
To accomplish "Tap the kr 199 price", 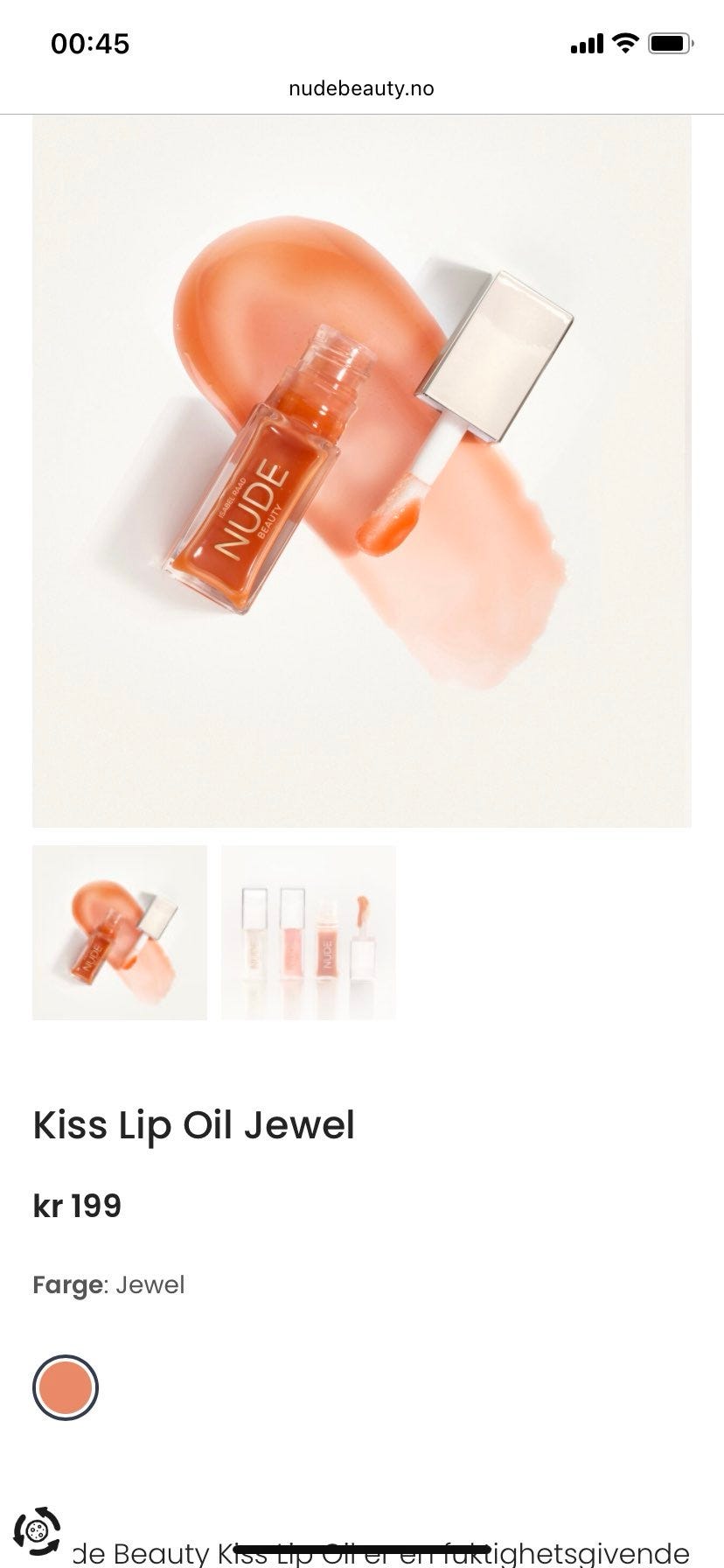I will pos(77,1206).
